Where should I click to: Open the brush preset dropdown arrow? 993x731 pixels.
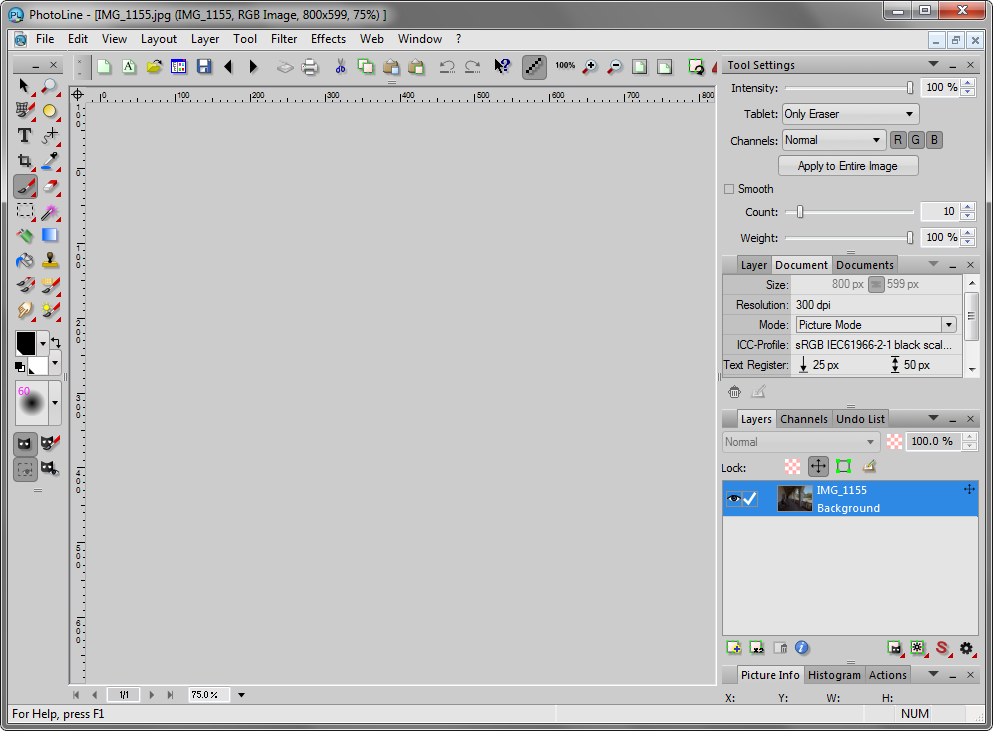tap(55, 403)
